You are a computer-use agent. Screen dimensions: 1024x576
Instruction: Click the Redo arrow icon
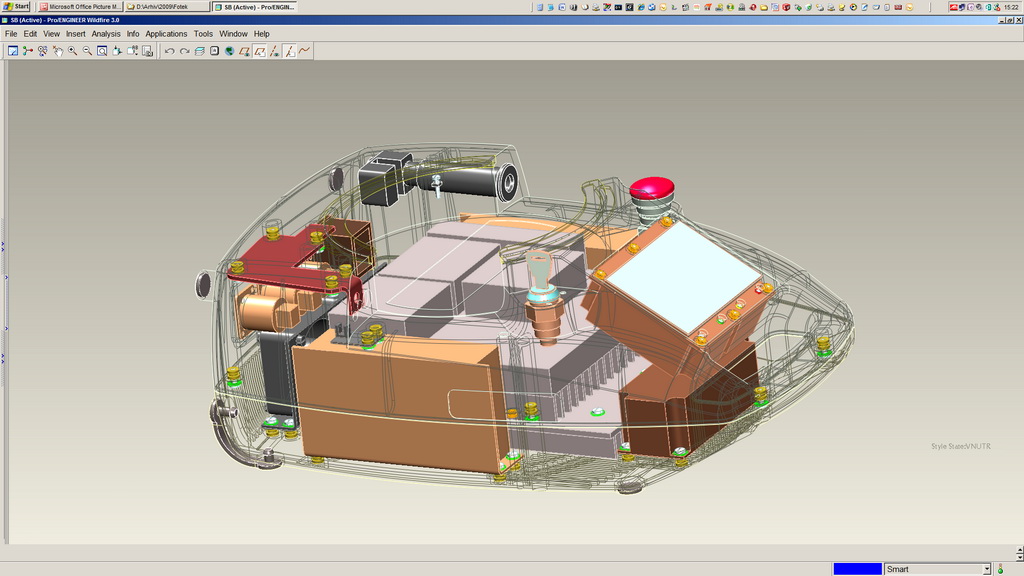pos(184,51)
